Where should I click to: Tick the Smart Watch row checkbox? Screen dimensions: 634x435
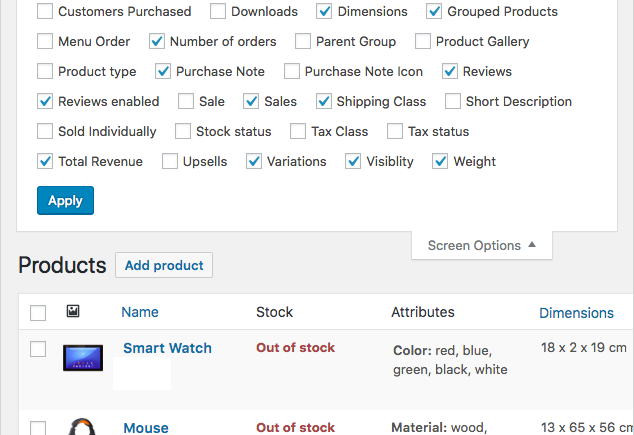point(38,349)
